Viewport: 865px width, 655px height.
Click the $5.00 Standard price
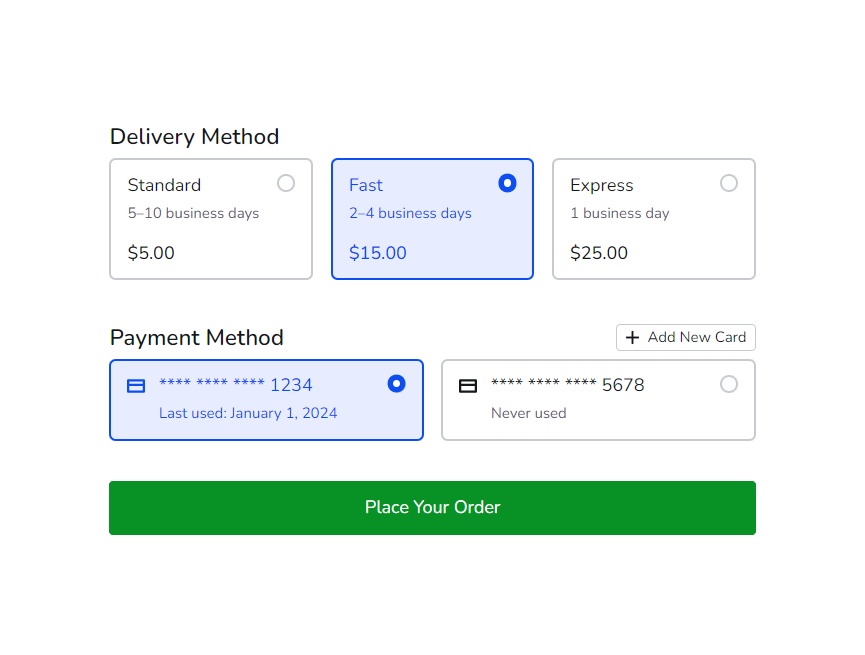151,253
